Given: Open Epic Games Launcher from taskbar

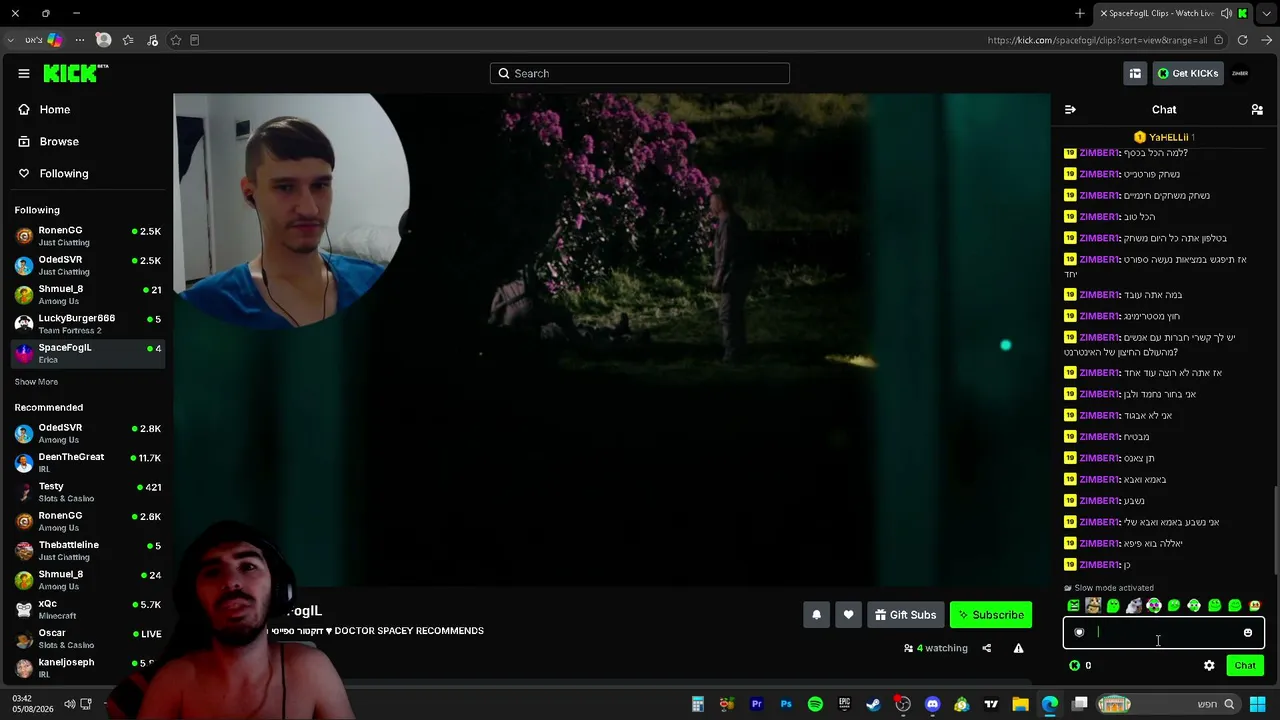Looking at the screenshot, I should click(x=844, y=704).
